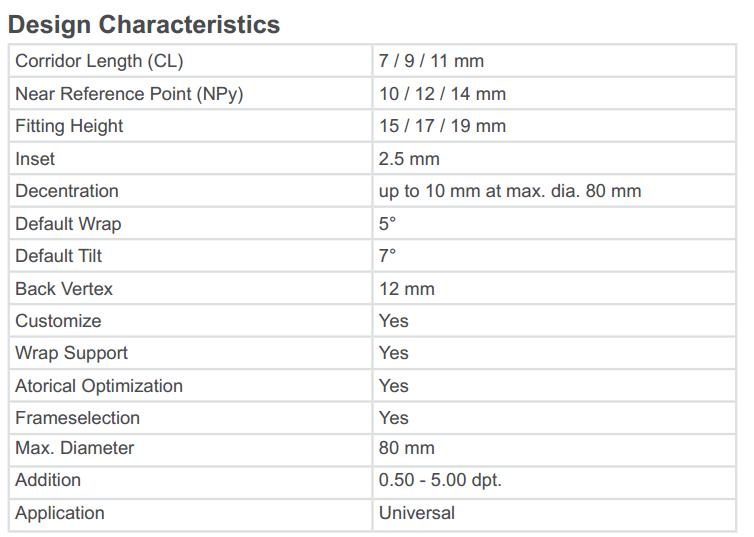The height and width of the screenshot is (537, 754).
Task: Click the Application value Universal
Action: [x=417, y=513]
